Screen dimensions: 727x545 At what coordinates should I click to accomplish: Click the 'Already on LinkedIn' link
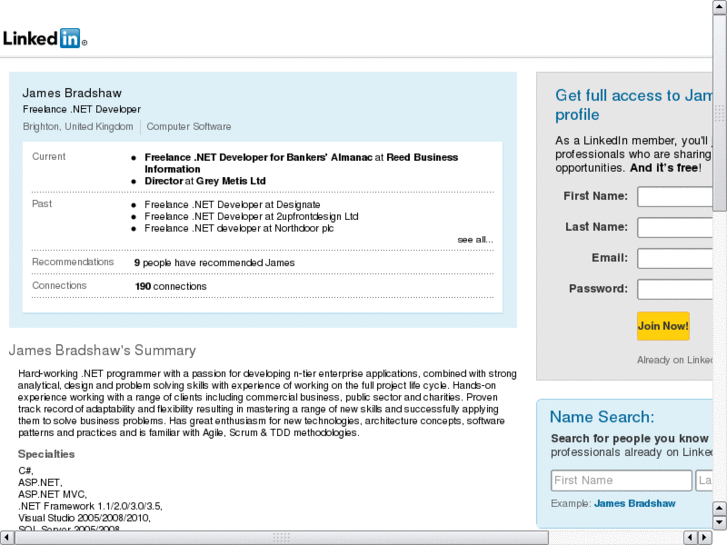coord(675,360)
